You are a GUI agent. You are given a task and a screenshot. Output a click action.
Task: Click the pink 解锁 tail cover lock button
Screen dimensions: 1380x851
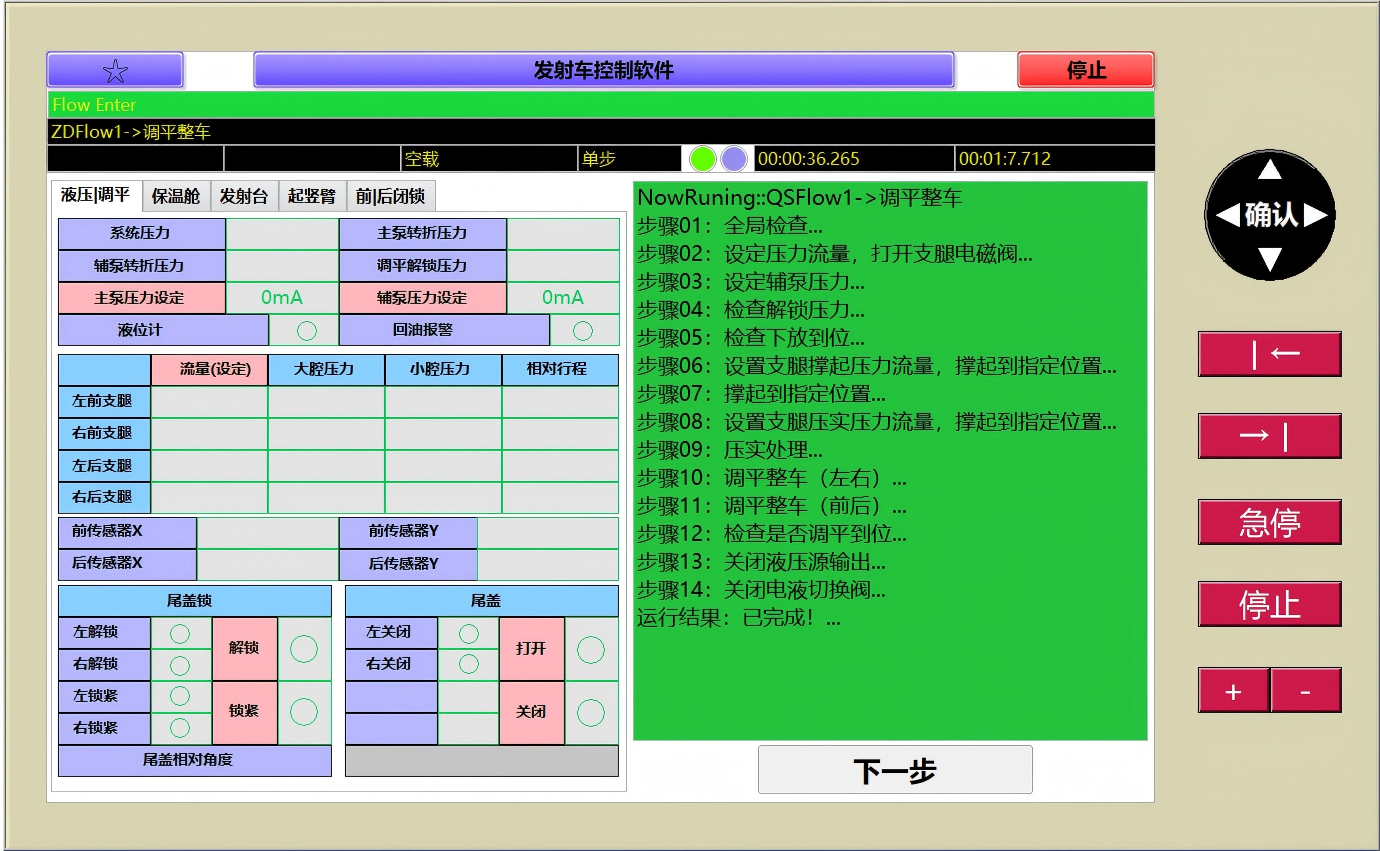click(x=244, y=648)
